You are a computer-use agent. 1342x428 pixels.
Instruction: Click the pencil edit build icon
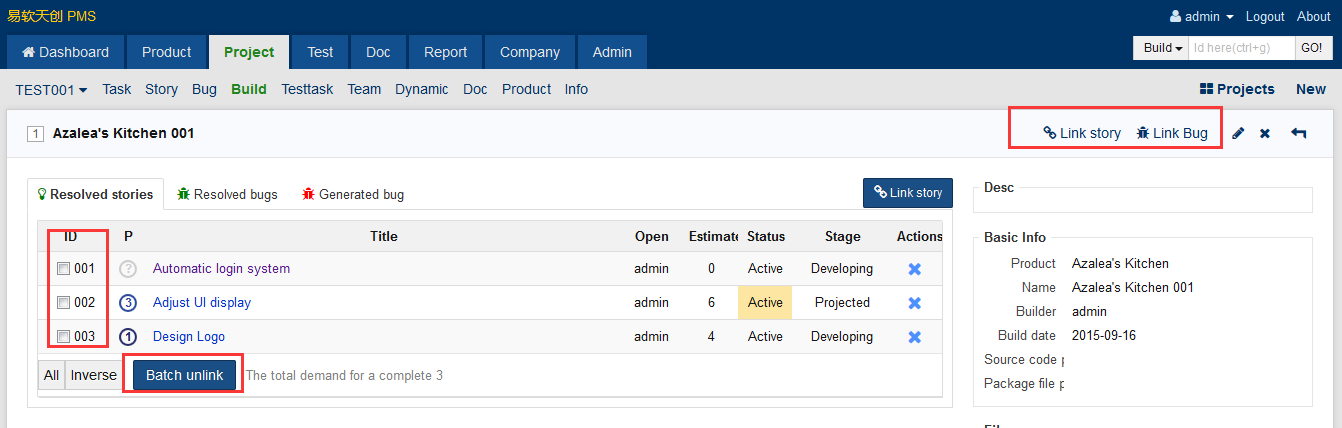click(x=1238, y=133)
